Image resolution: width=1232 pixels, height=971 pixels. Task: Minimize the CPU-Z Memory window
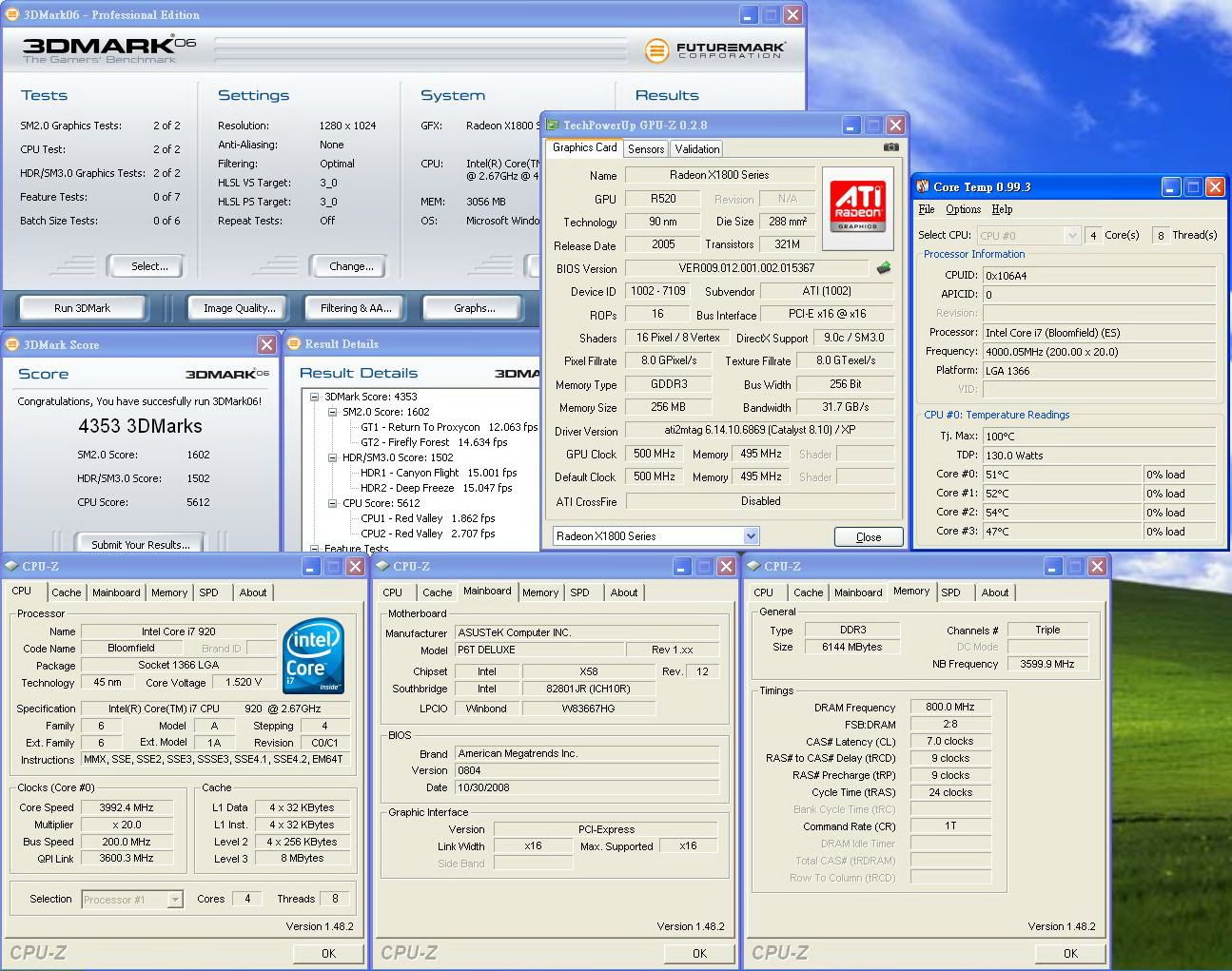click(1053, 566)
